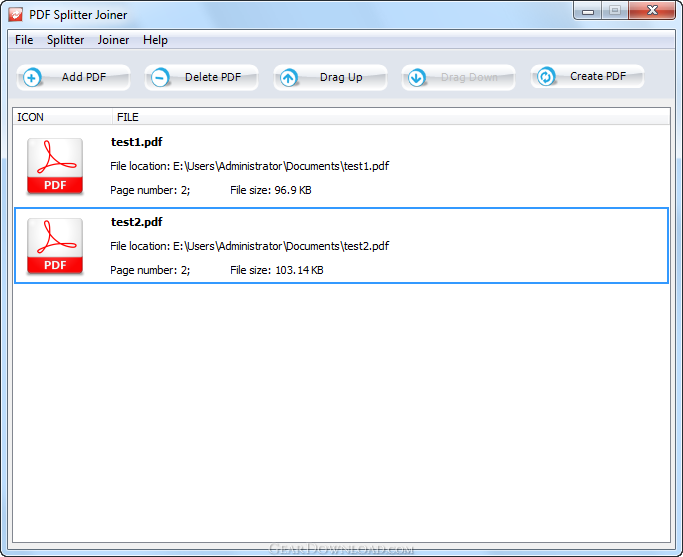Click the file size 96.9 KB text
The width and height of the screenshot is (683, 557).
pos(270,190)
